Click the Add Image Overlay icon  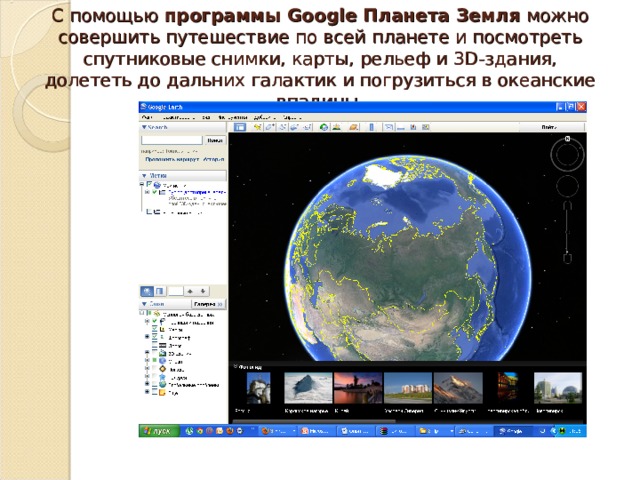point(295,127)
